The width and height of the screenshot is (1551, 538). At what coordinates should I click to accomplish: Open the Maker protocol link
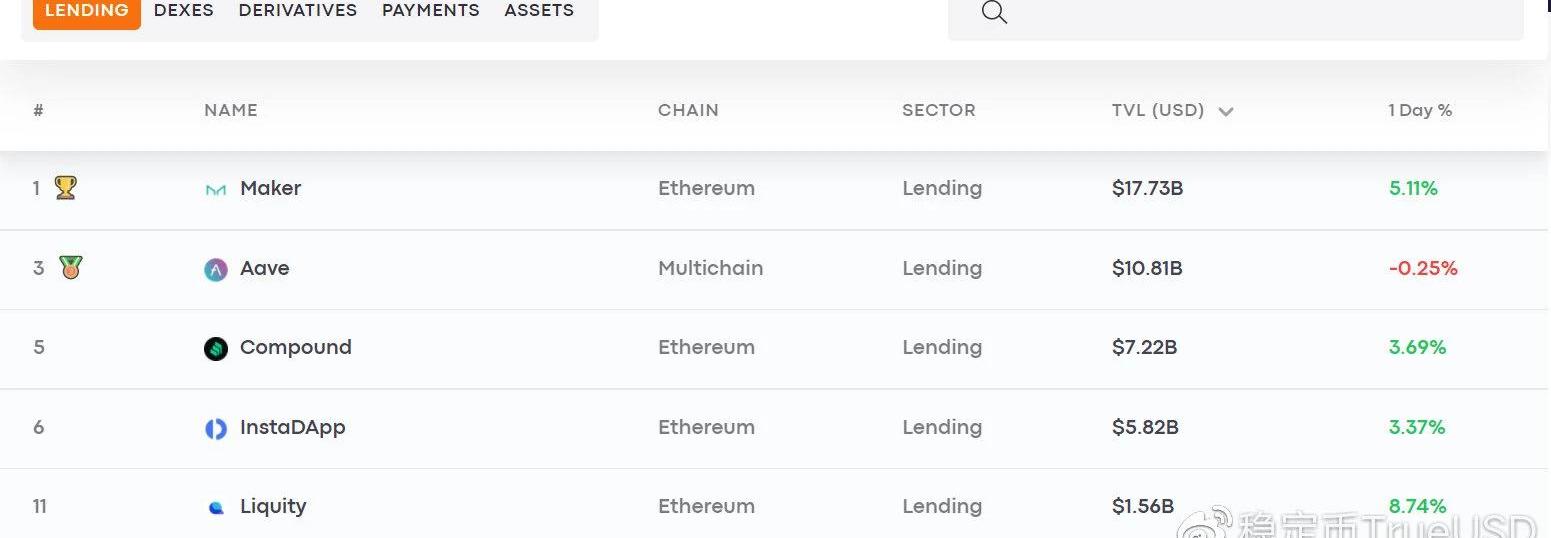click(x=271, y=188)
